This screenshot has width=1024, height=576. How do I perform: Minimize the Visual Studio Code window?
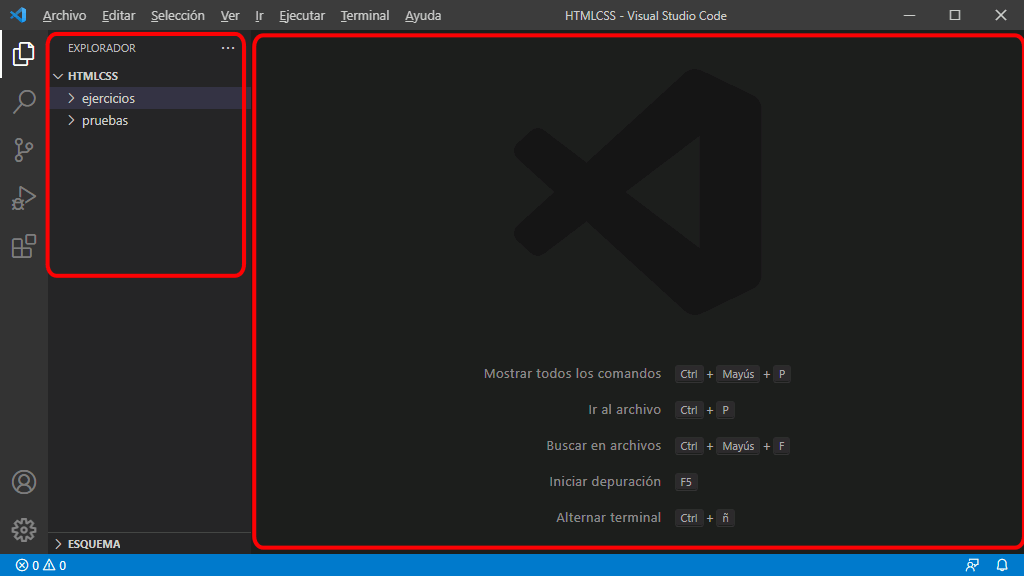909,15
